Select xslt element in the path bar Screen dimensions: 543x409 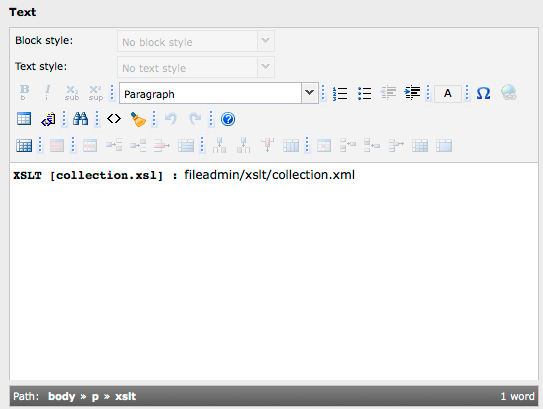pyautogui.click(x=125, y=396)
